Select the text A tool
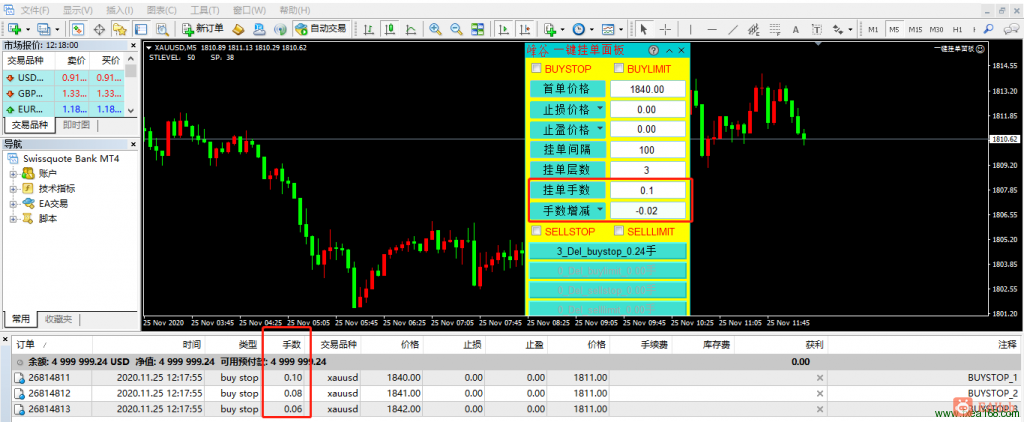The height and width of the screenshot is (422, 1024). pos(795,29)
